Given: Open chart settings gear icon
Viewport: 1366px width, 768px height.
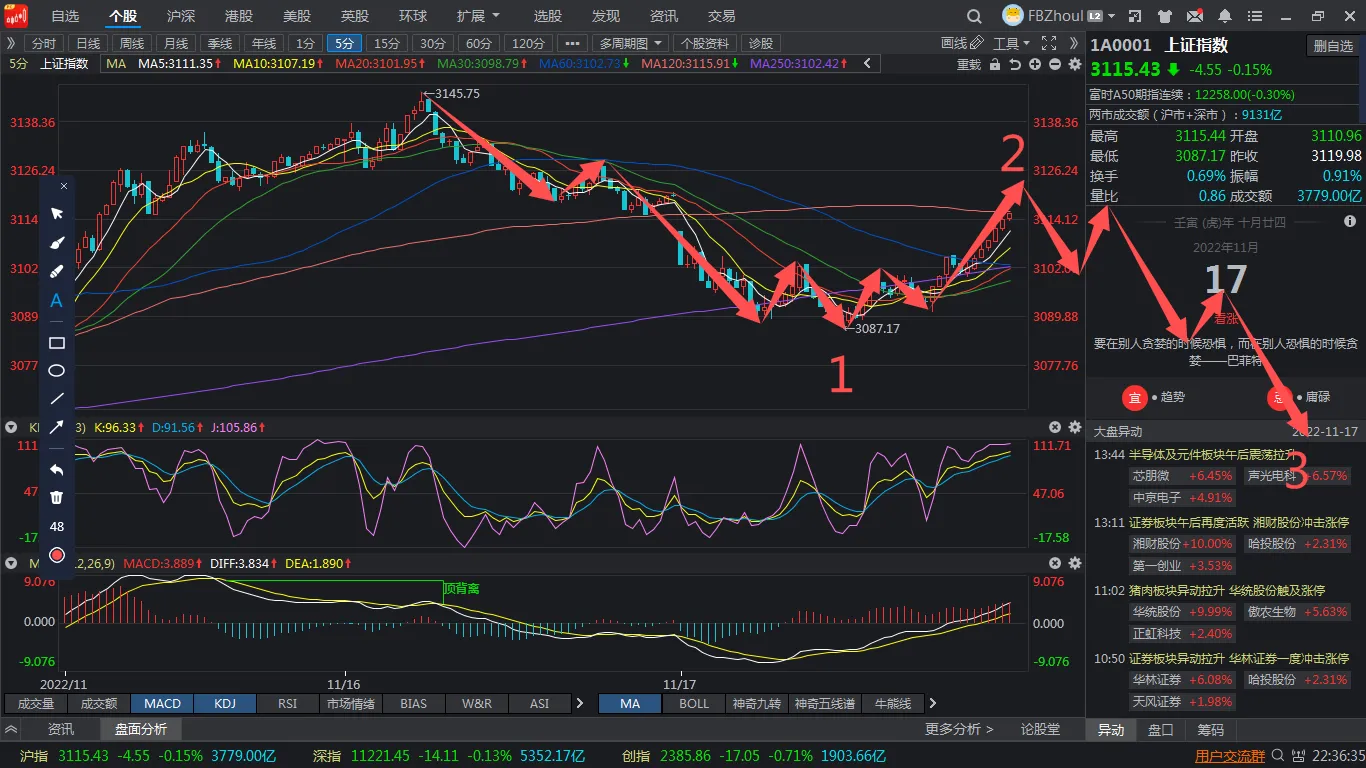Looking at the screenshot, I should pos(1075,63).
